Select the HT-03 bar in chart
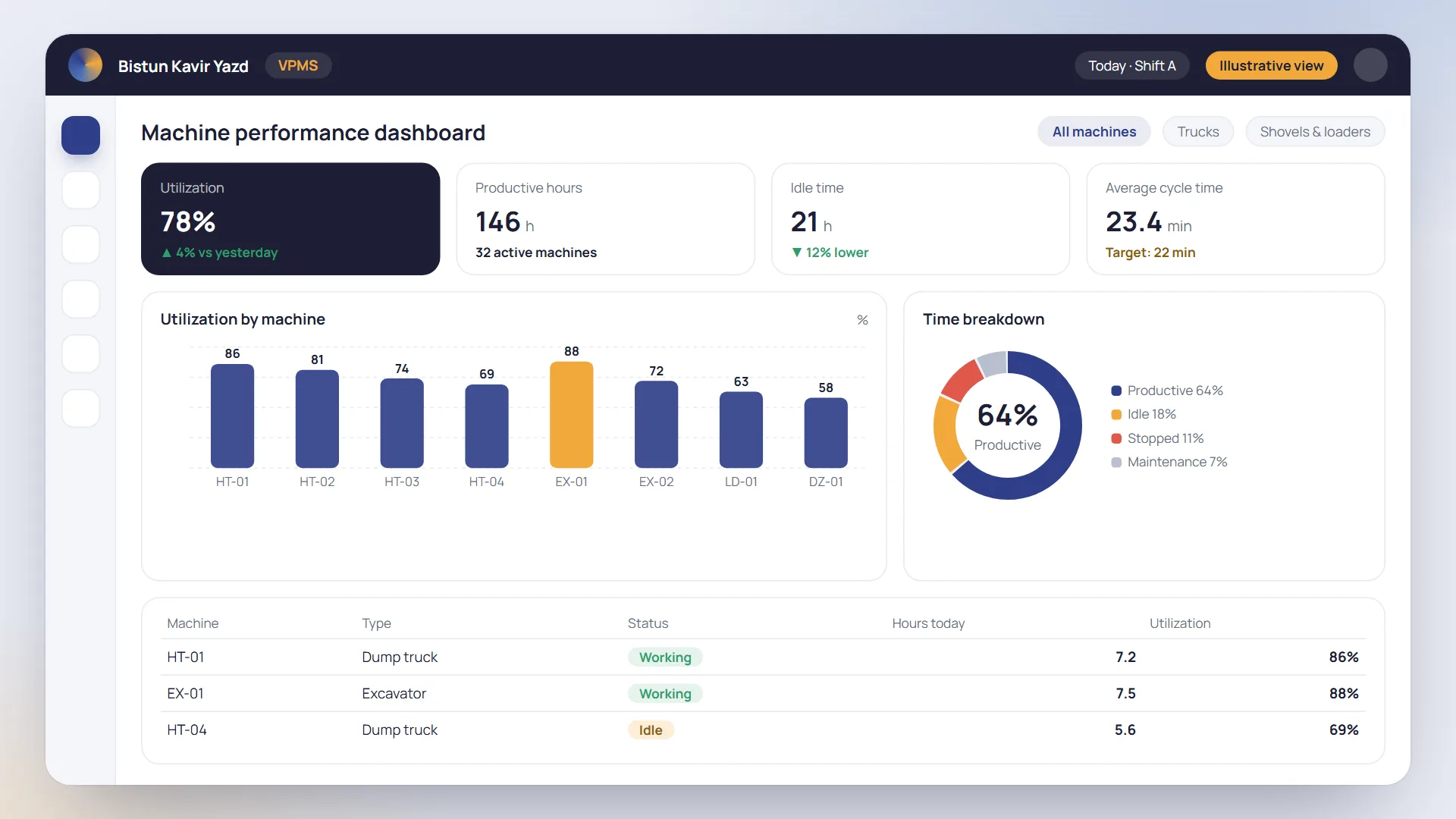The height and width of the screenshot is (819, 1456). point(402,423)
